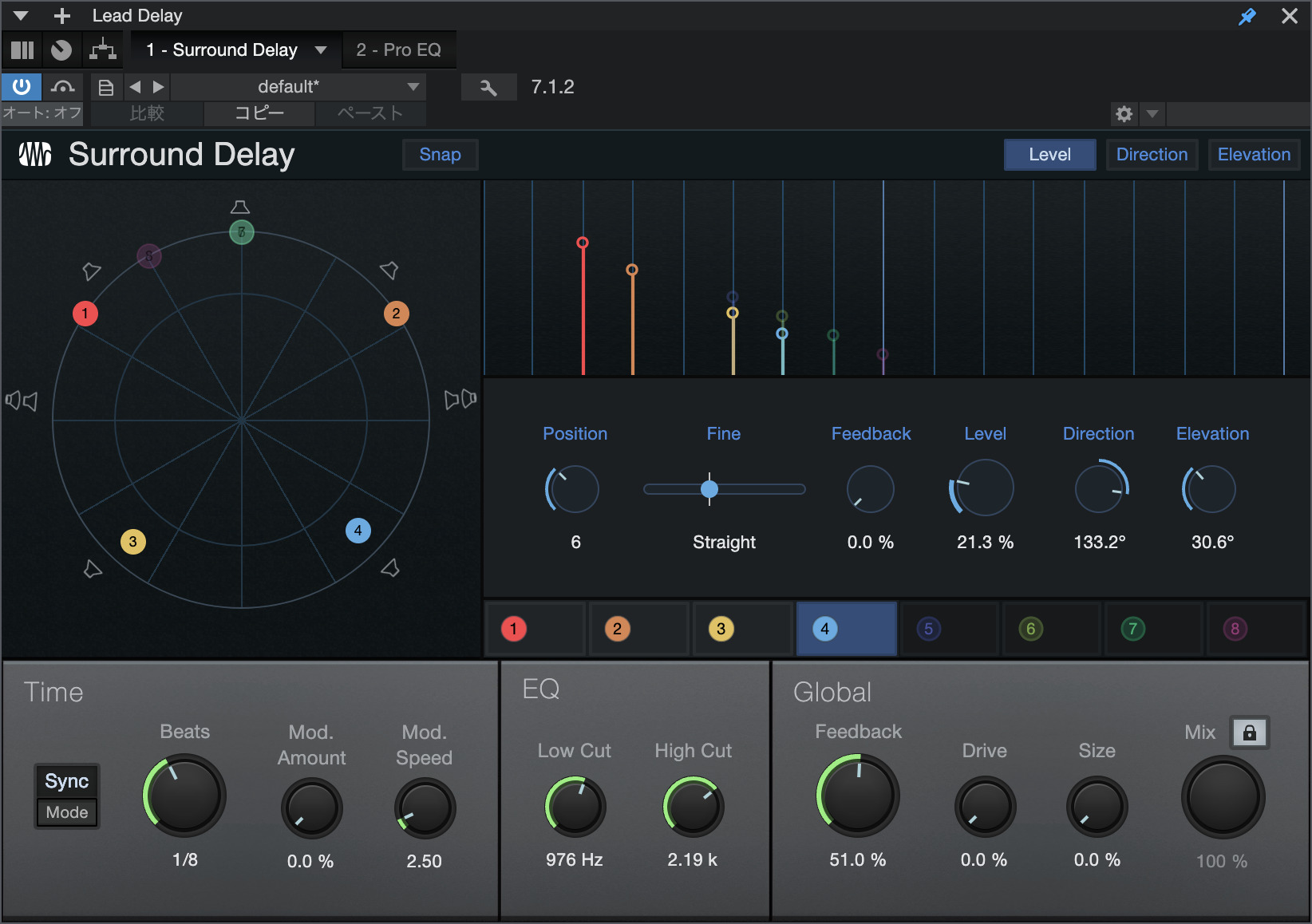
Task: Click orange tap 2 level handle in graph
Action: pyautogui.click(x=632, y=270)
